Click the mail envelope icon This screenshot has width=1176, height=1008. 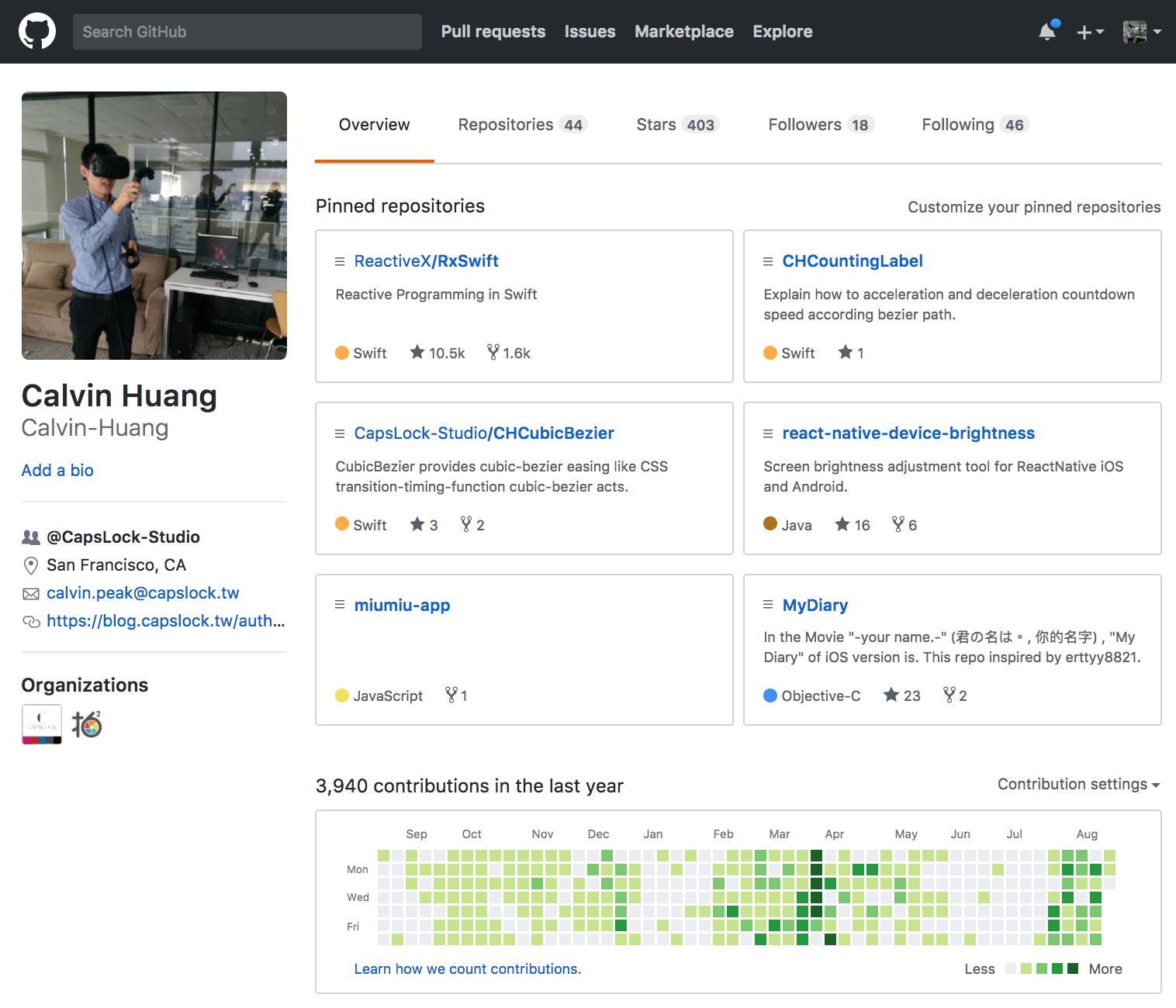(31, 594)
